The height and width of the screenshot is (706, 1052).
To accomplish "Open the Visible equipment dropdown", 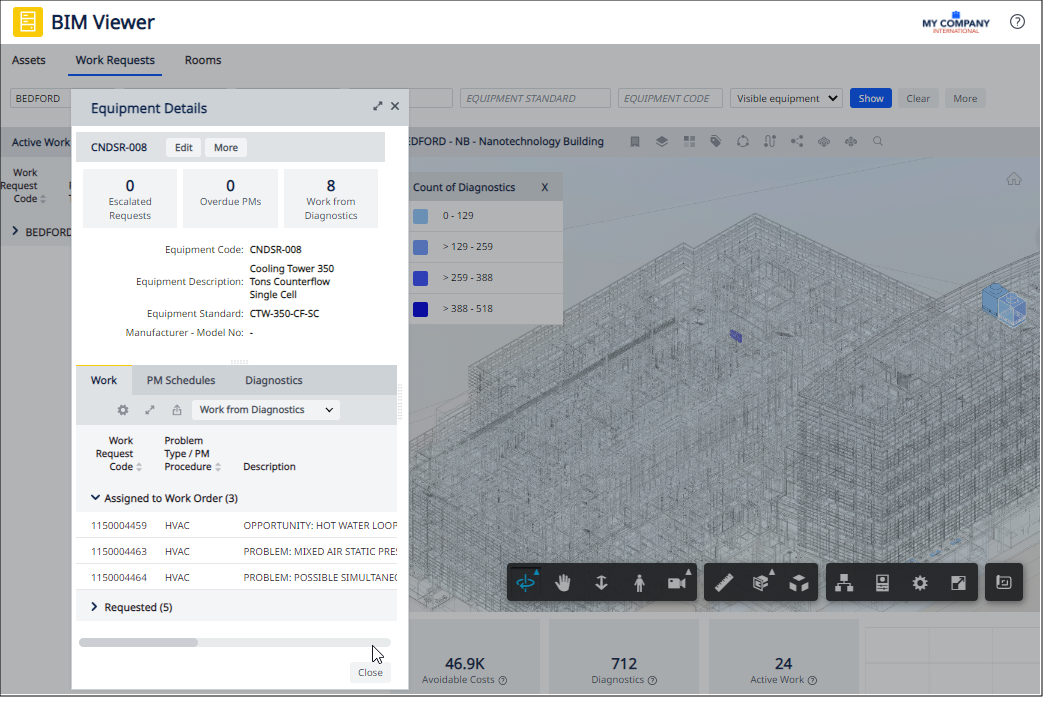I will [x=787, y=99].
